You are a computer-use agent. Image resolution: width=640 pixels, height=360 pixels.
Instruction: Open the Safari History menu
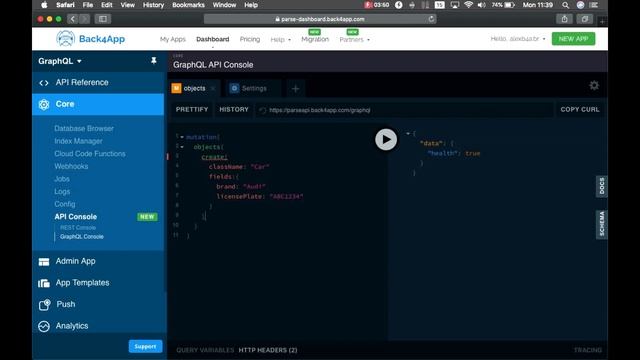point(153,5)
